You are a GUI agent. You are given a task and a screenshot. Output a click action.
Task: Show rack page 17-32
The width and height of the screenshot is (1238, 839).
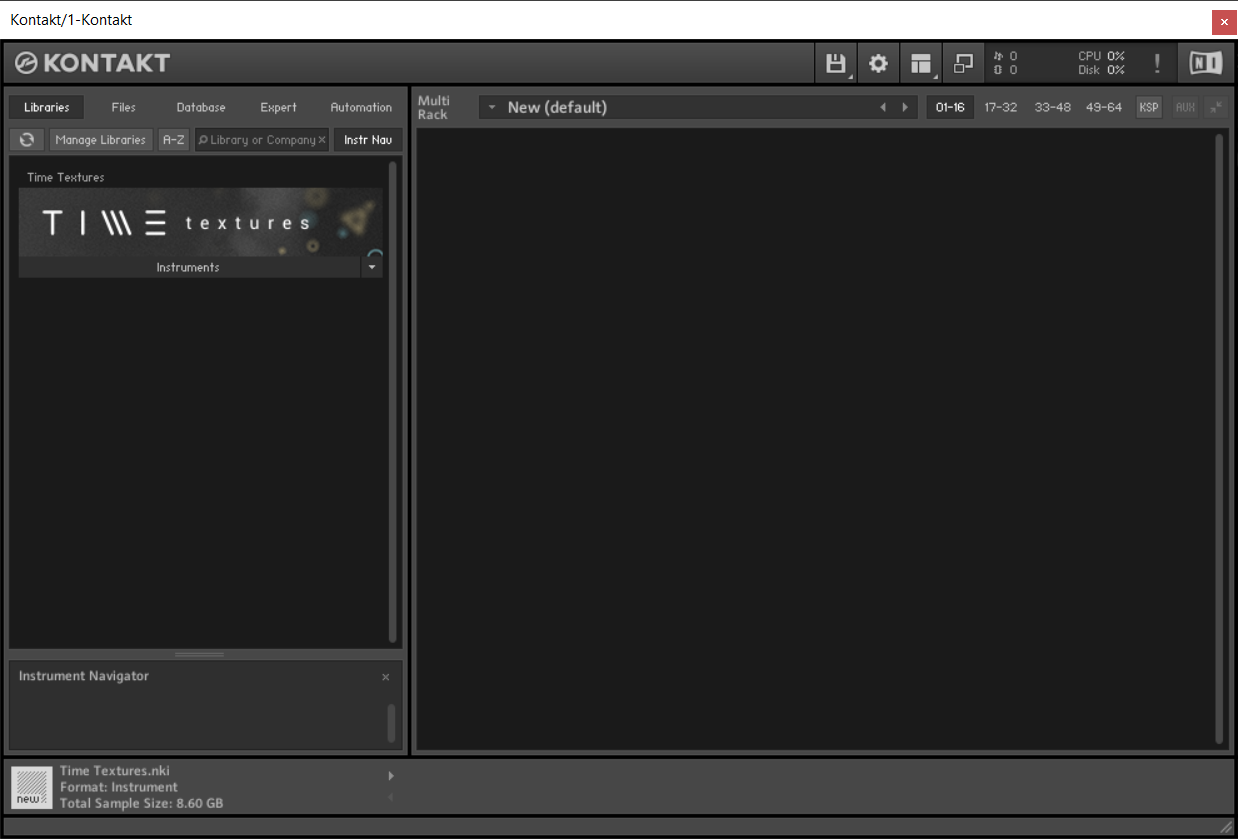coord(1001,107)
